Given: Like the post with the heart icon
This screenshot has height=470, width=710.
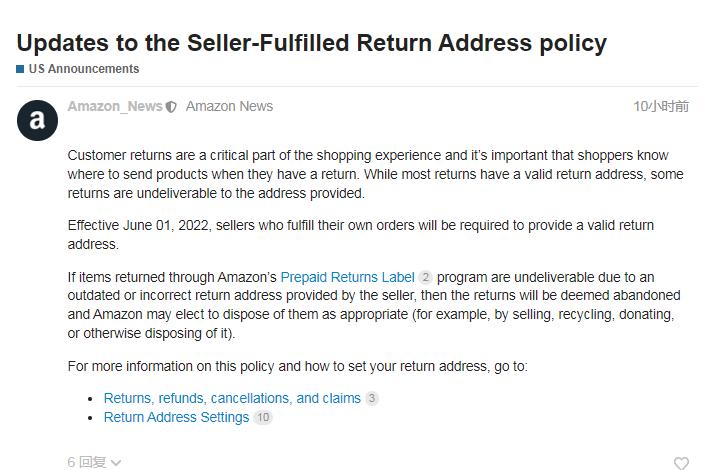Looking at the screenshot, I should [x=681, y=462].
